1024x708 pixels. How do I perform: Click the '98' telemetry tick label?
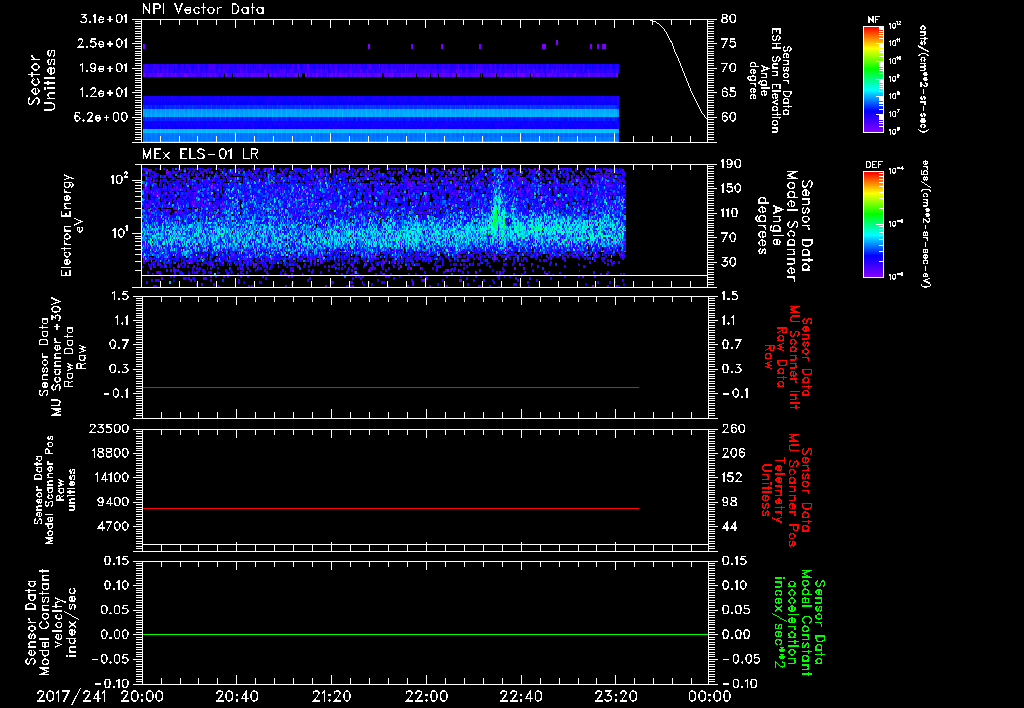point(729,502)
